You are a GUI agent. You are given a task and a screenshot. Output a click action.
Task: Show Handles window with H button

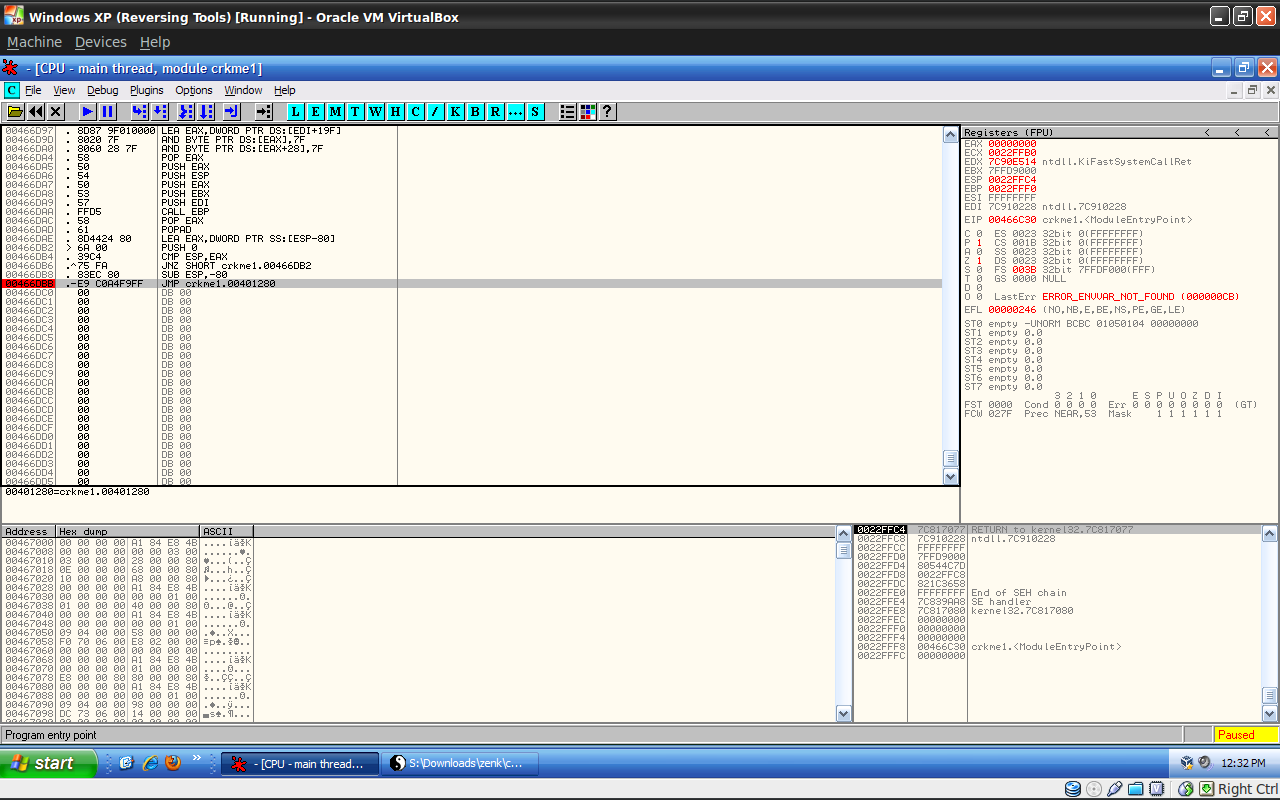396,112
